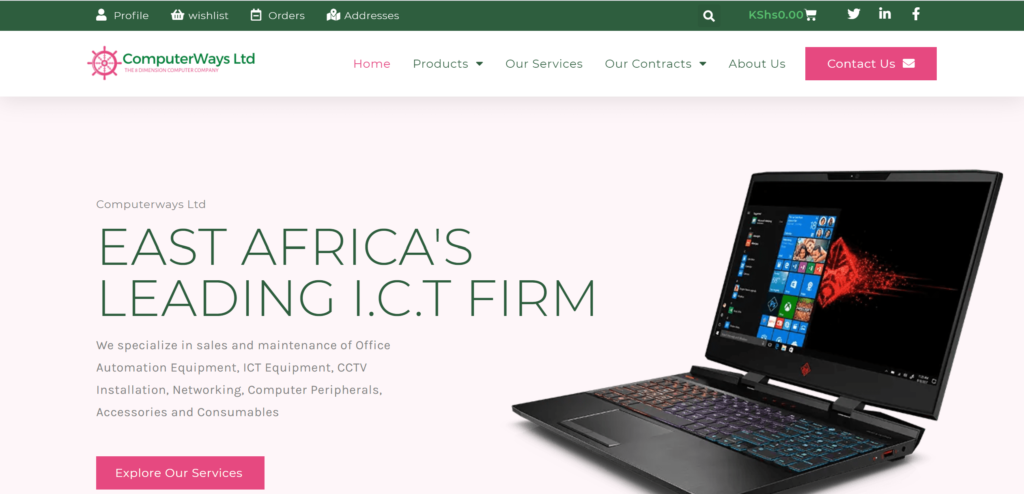Open the About Us page
The width and height of the screenshot is (1024, 494).
tap(757, 64)
